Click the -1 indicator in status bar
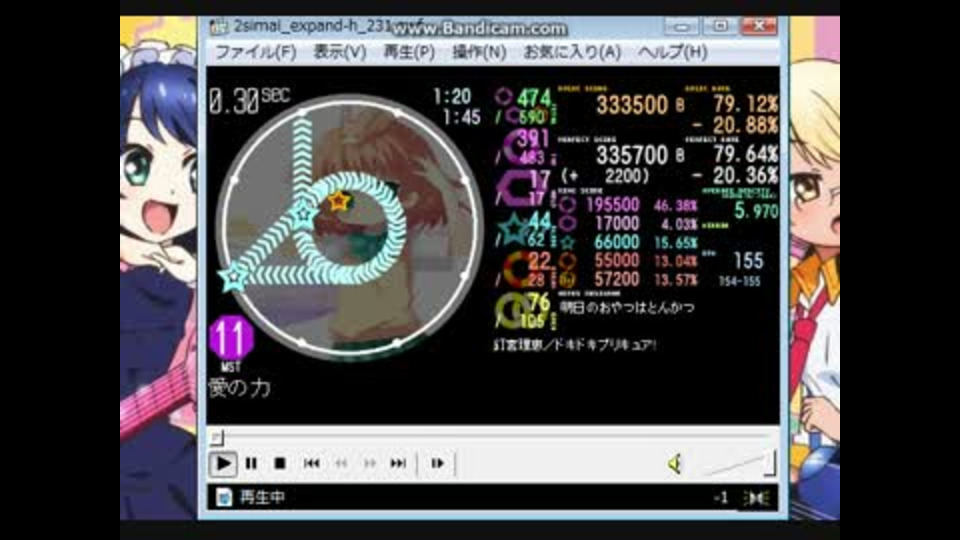960x540 pixels. pyautogui.click(x=721, y=498)
